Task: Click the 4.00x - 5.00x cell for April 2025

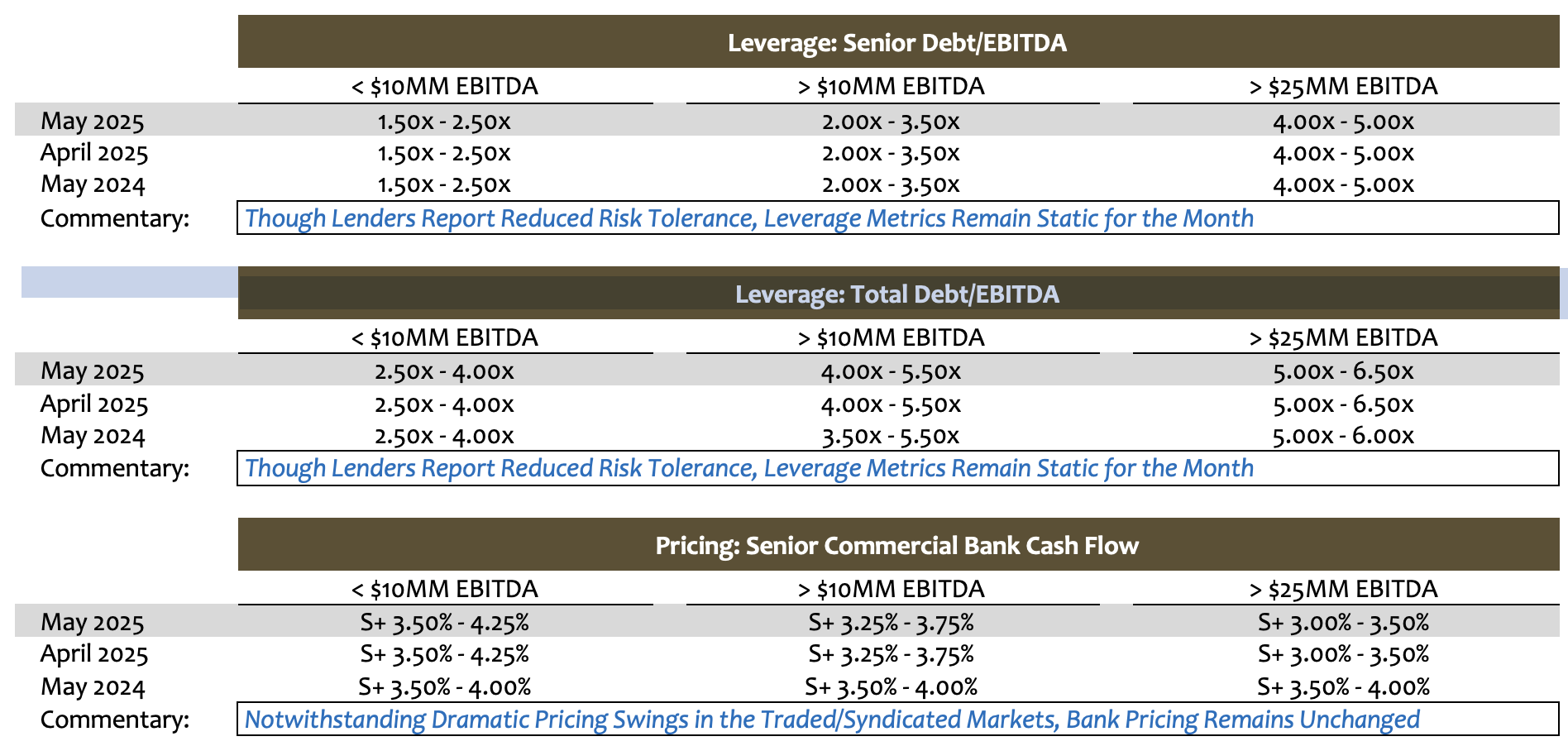Action: [x=1344, y=153]
